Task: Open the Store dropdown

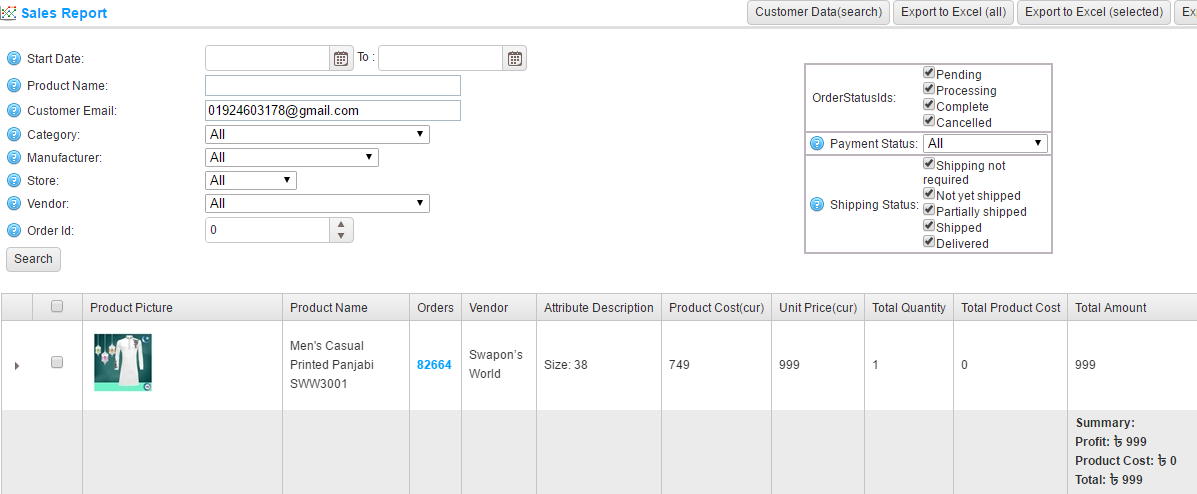Action: (250, 180)
